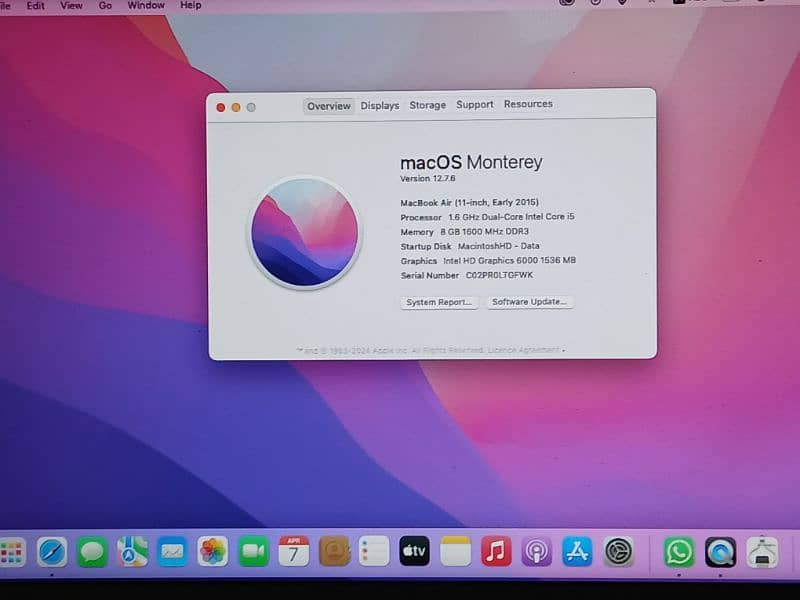
Task: Open System Preferences gear icon
Action: pos(618,552)
